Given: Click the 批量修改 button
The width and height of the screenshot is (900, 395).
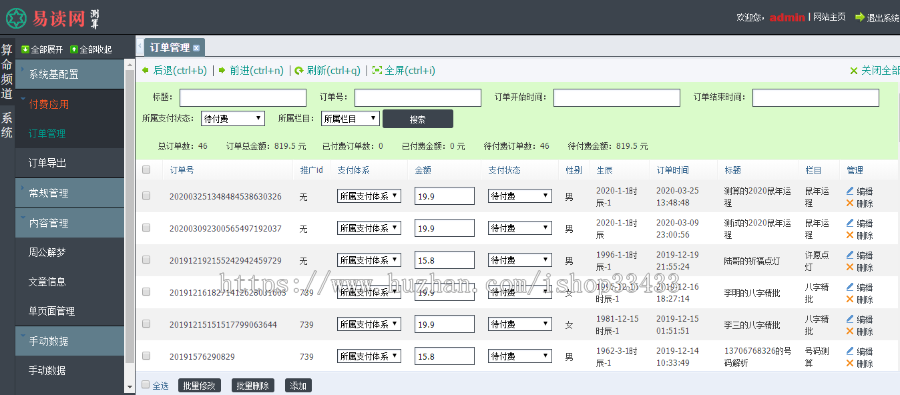Looking at the screenshot, I should tap(199, 385).
